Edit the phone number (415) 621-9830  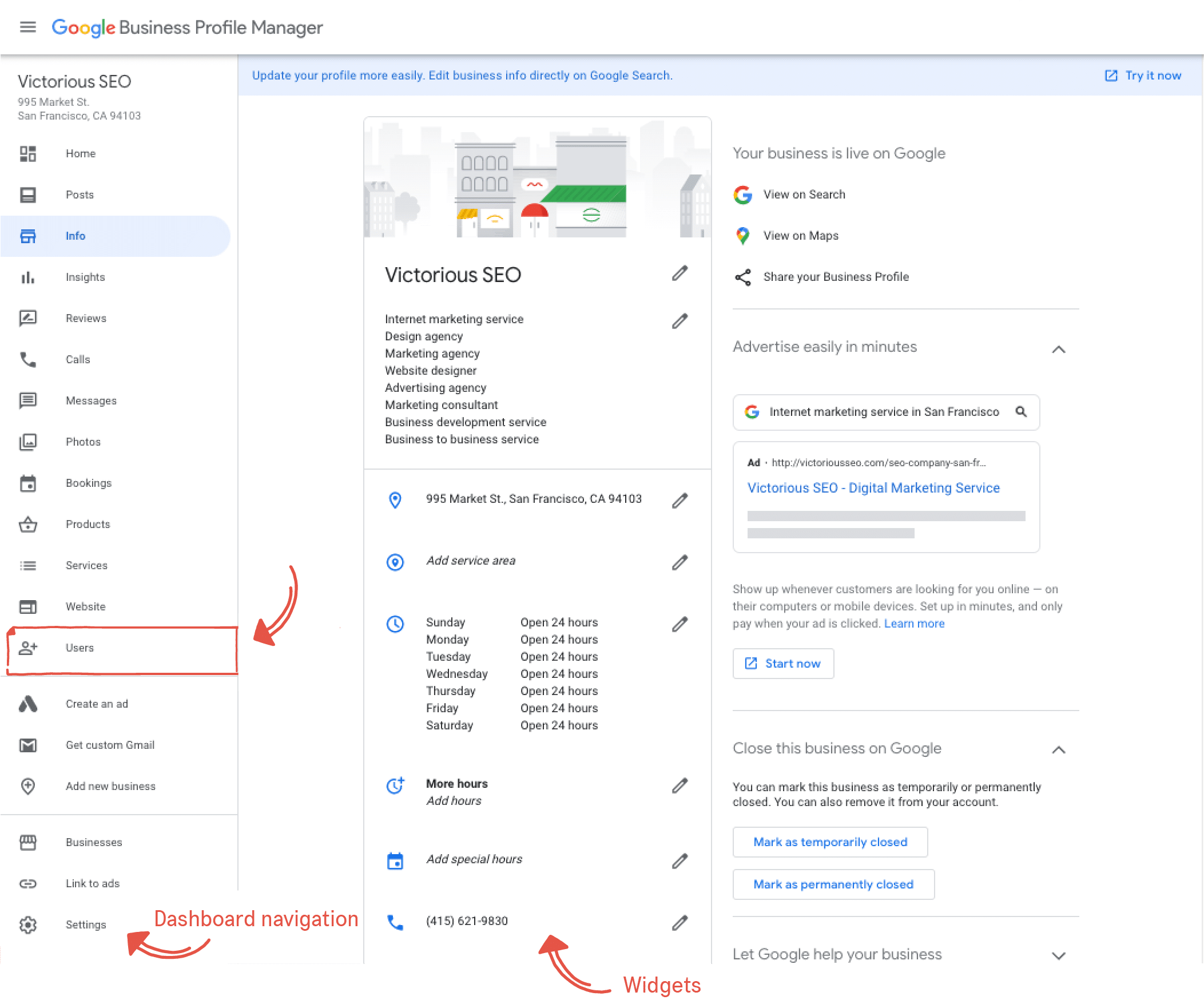pos(680,923)
